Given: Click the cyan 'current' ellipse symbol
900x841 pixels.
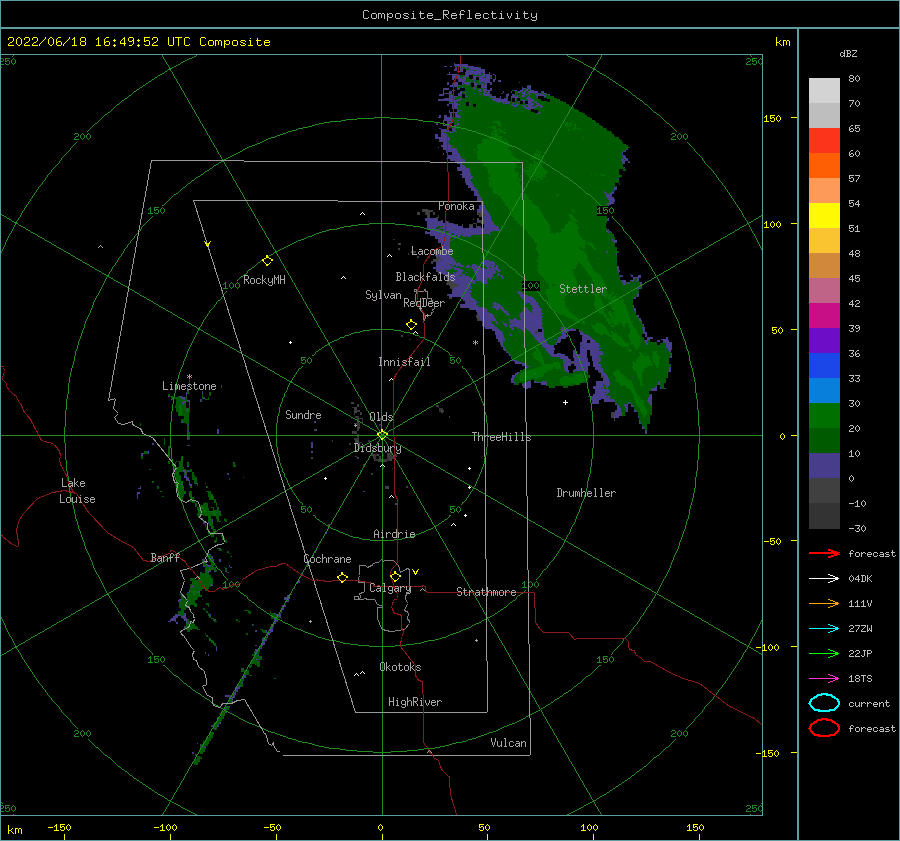Looking at the screenshot, I should [x=824, y=703].
